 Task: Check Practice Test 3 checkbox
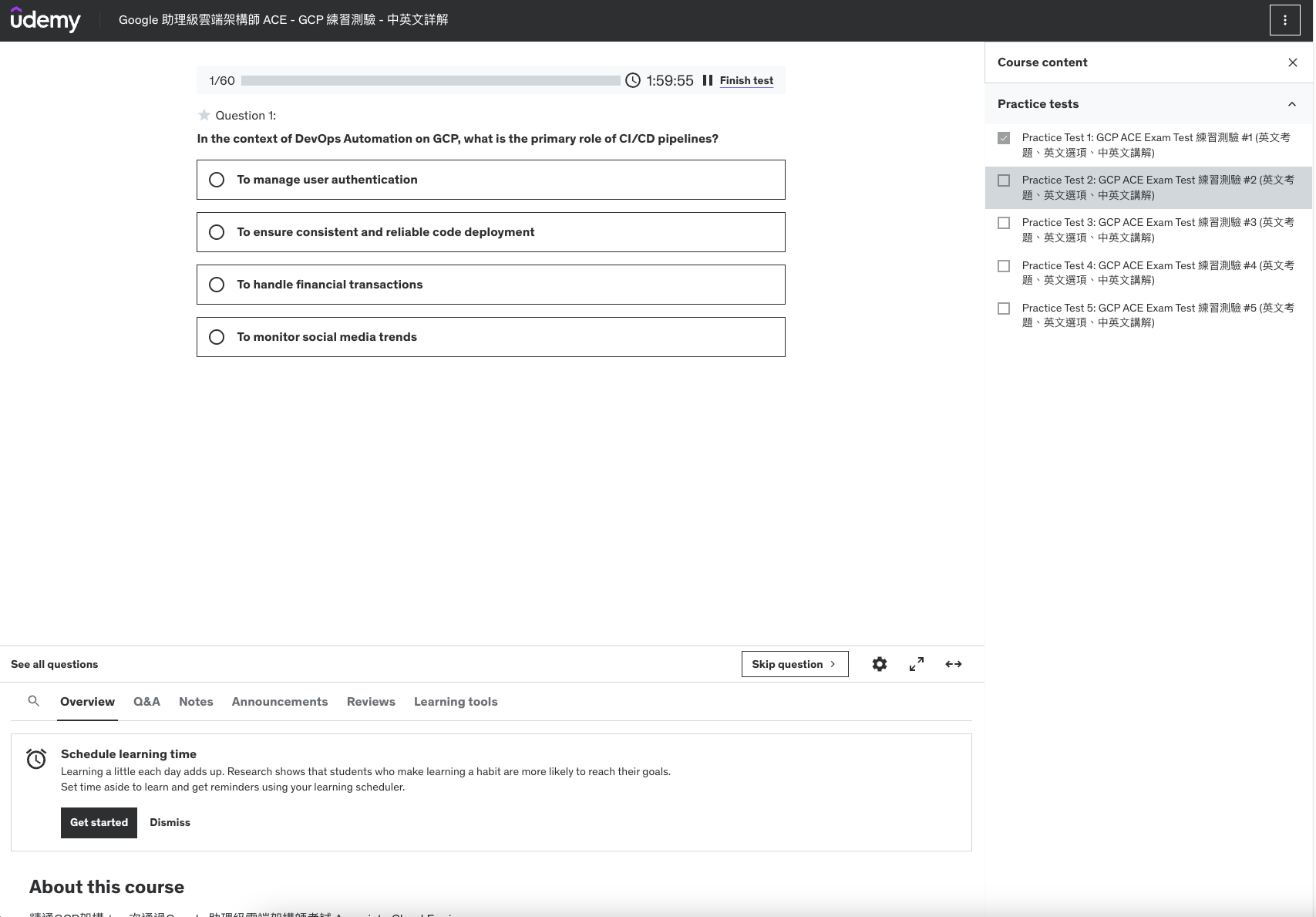pos(1004,223)
